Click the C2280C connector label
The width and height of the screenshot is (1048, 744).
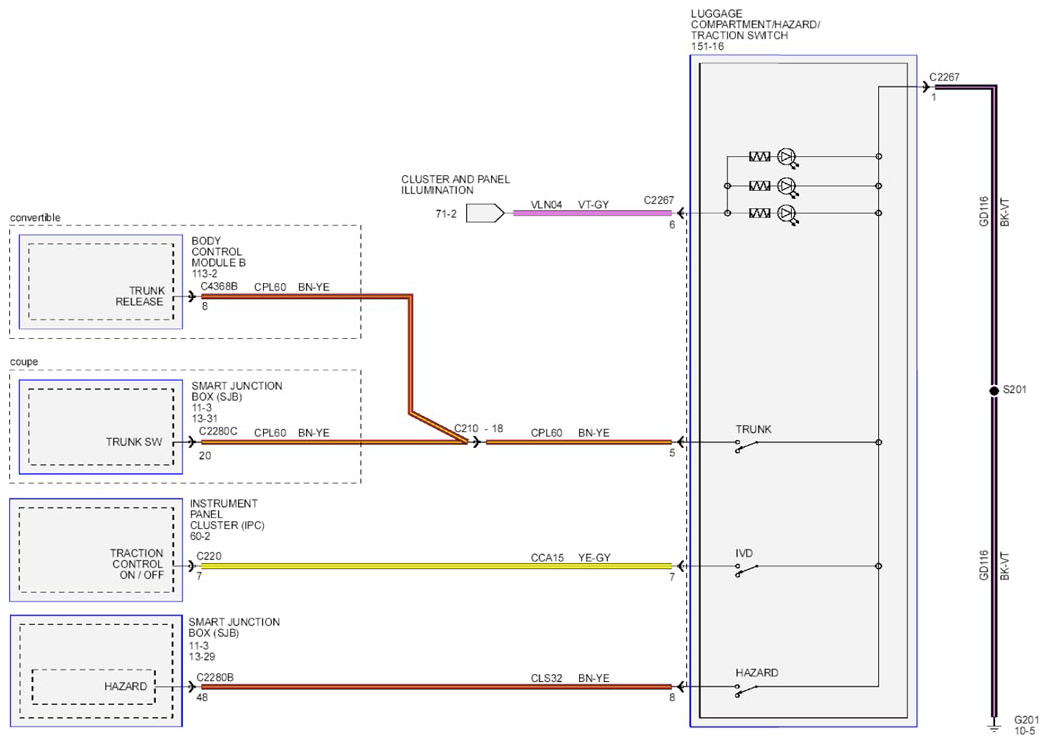(x=218, y=431)
